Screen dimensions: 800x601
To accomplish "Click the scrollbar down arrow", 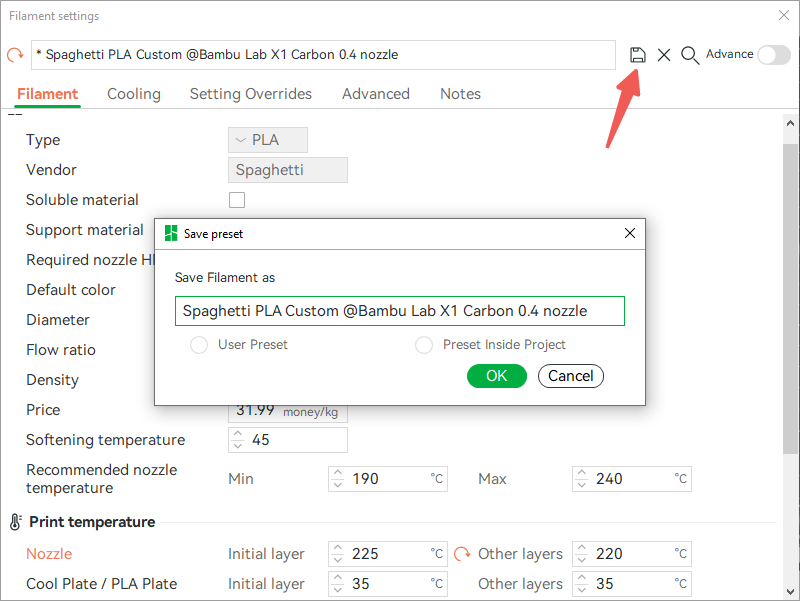I will pos(790,592).
